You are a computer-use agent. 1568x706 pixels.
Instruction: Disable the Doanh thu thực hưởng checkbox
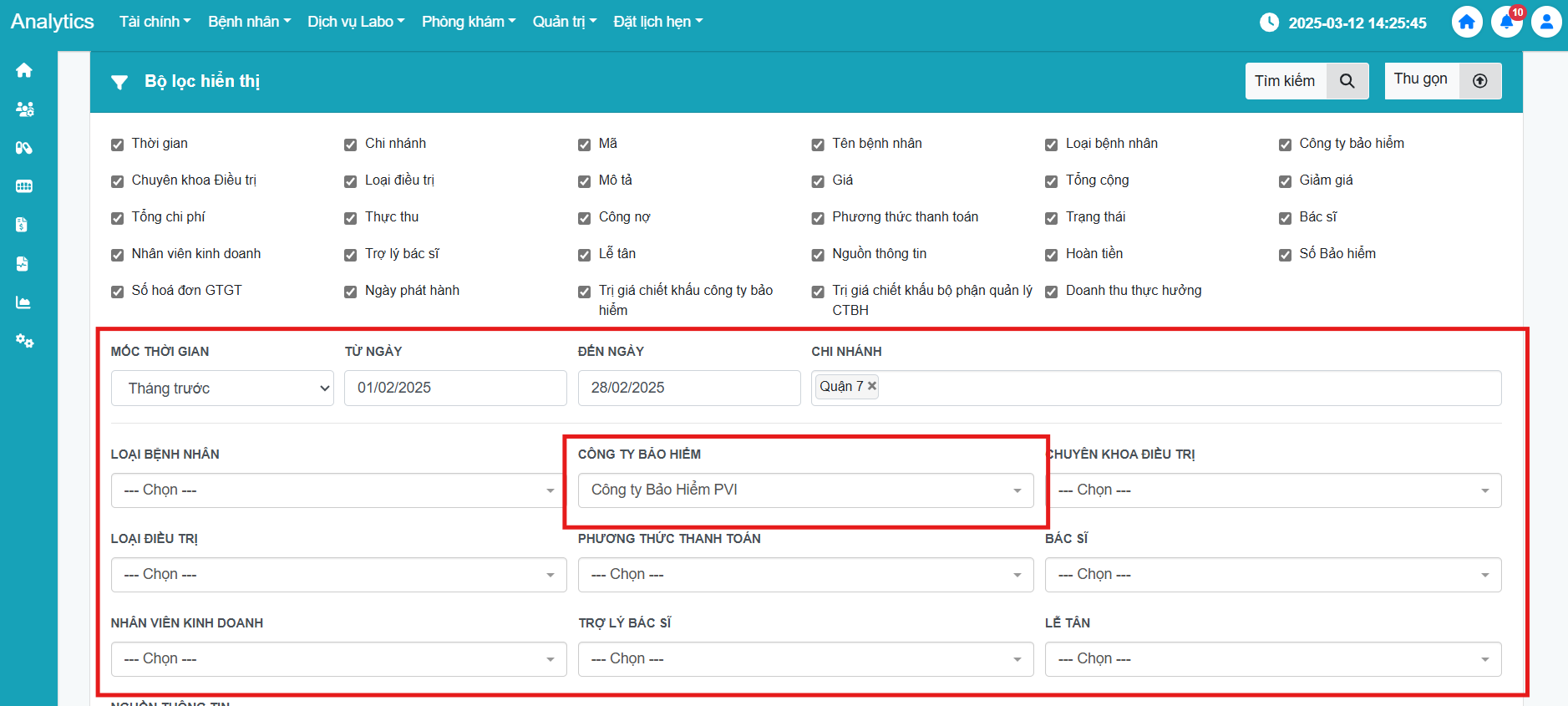[1052, 292]
